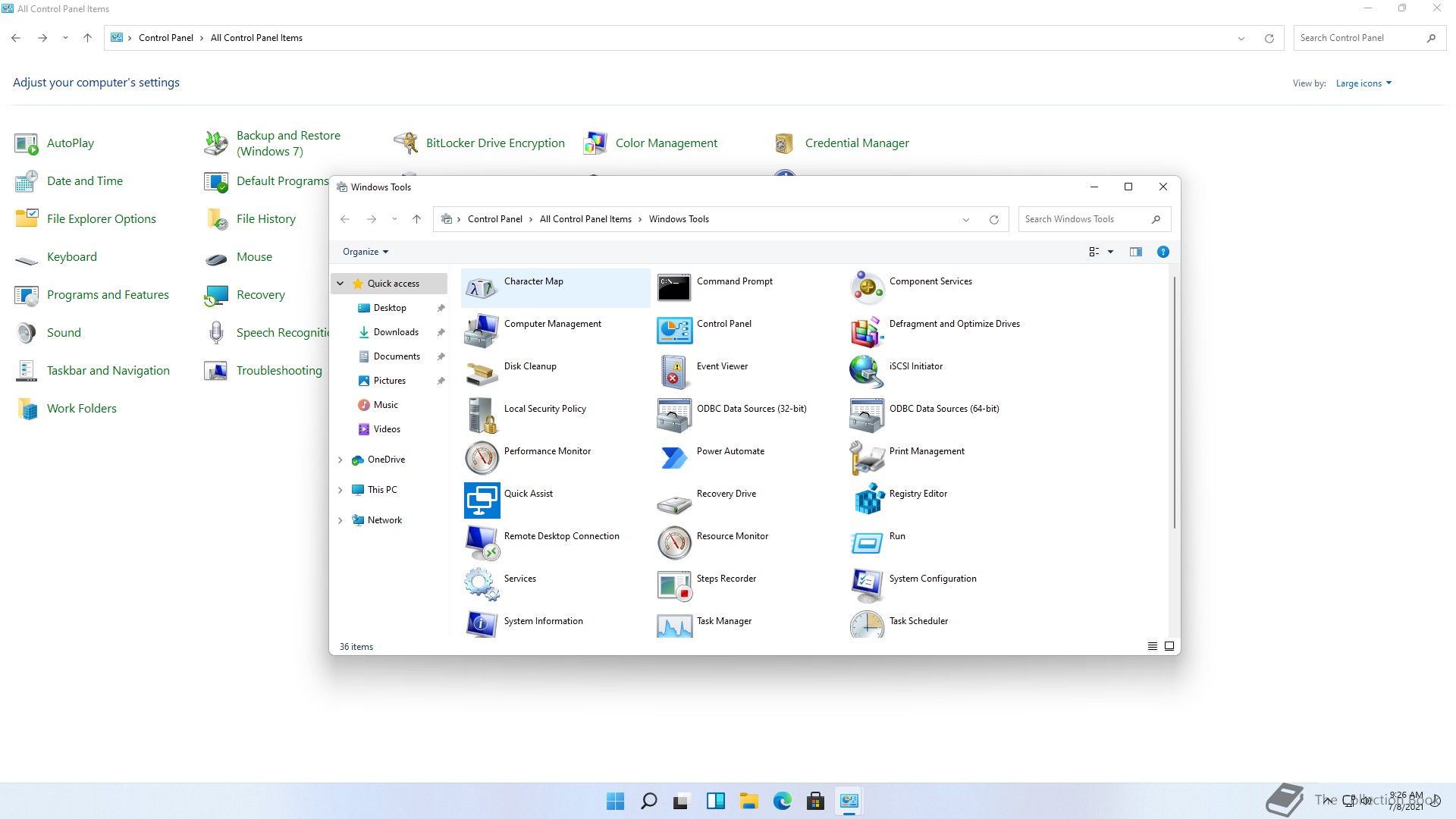Open Print Management icon
Screen dimensions: 1456x819
(x=867, y=458)
